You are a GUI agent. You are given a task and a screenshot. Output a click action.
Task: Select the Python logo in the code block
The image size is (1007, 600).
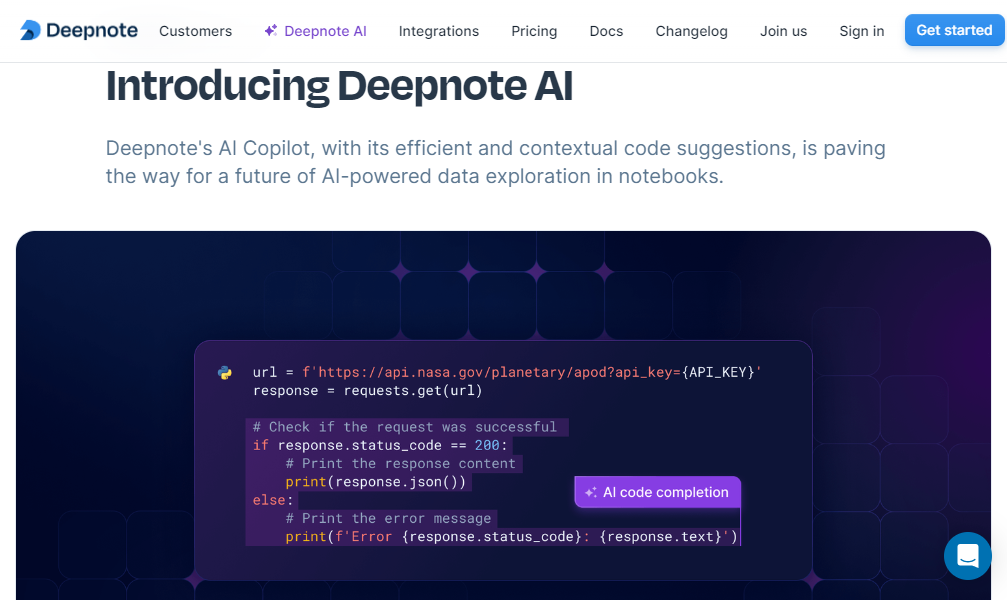coord(224,372)
